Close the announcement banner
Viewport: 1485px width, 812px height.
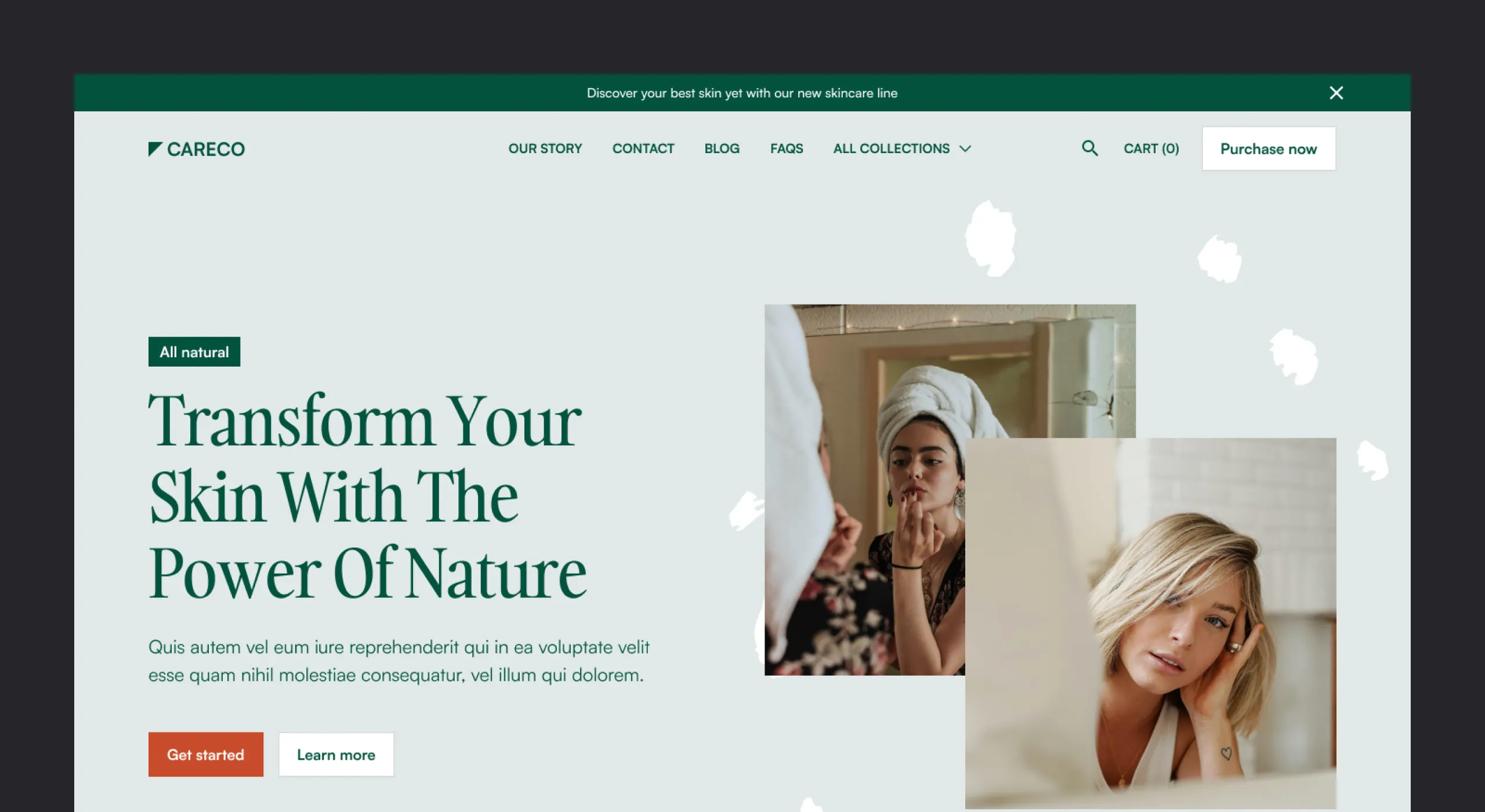(1336, 93)
